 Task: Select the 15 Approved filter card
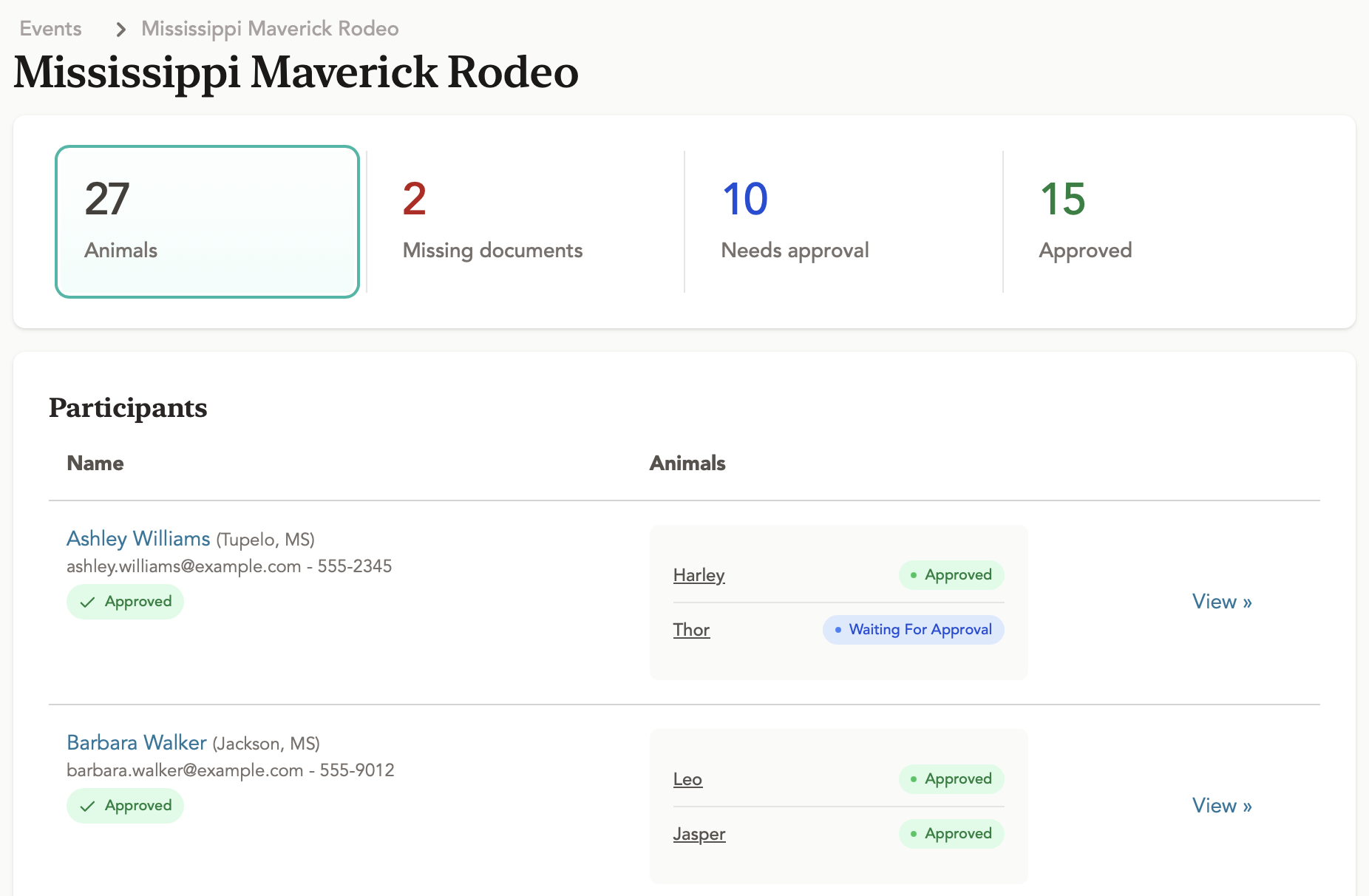tap(1162, 222)
